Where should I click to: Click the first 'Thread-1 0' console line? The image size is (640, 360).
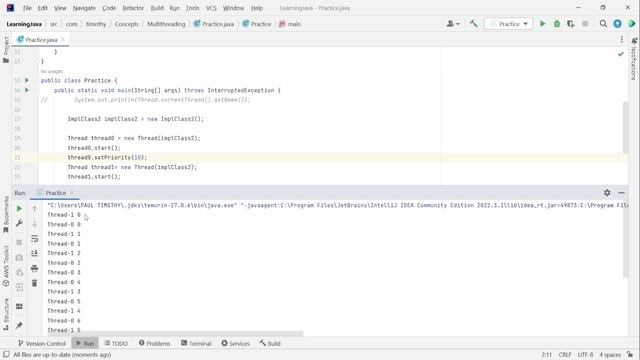coord(64,215)
